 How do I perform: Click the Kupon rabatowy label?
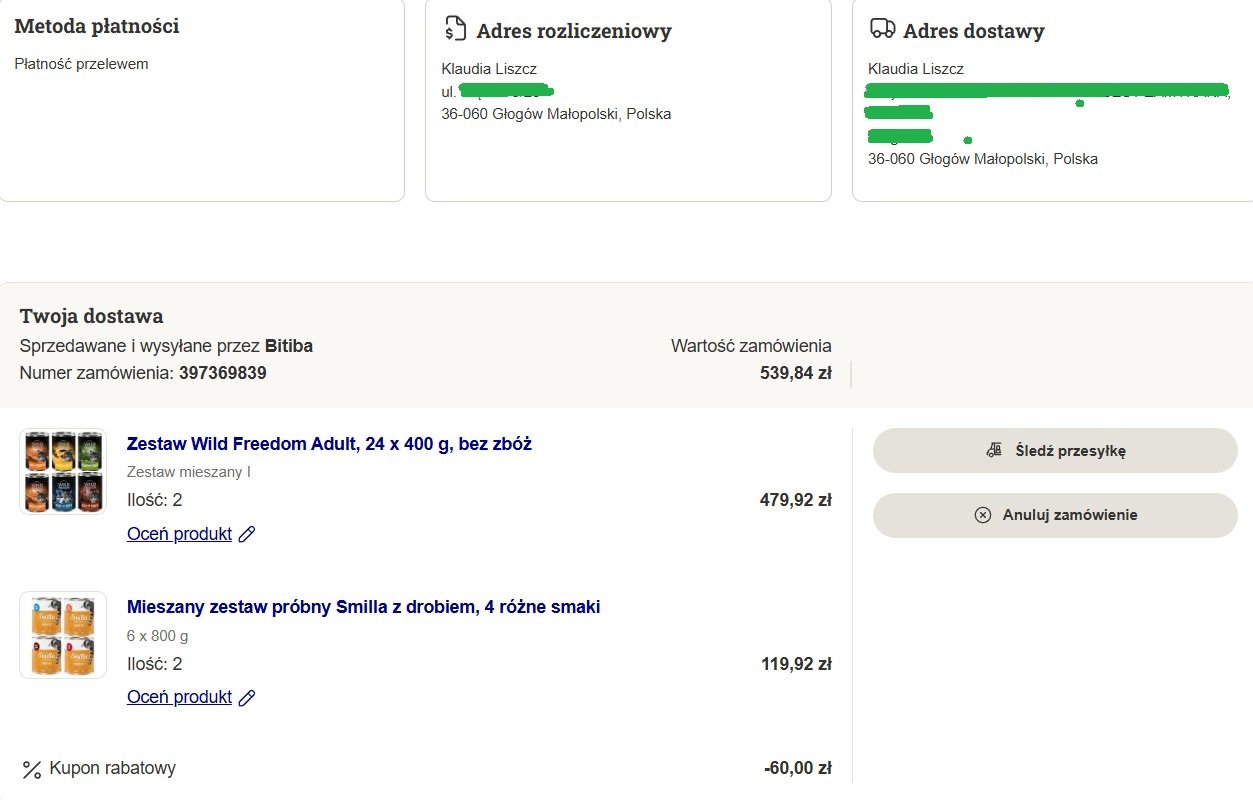coord(112,768)
